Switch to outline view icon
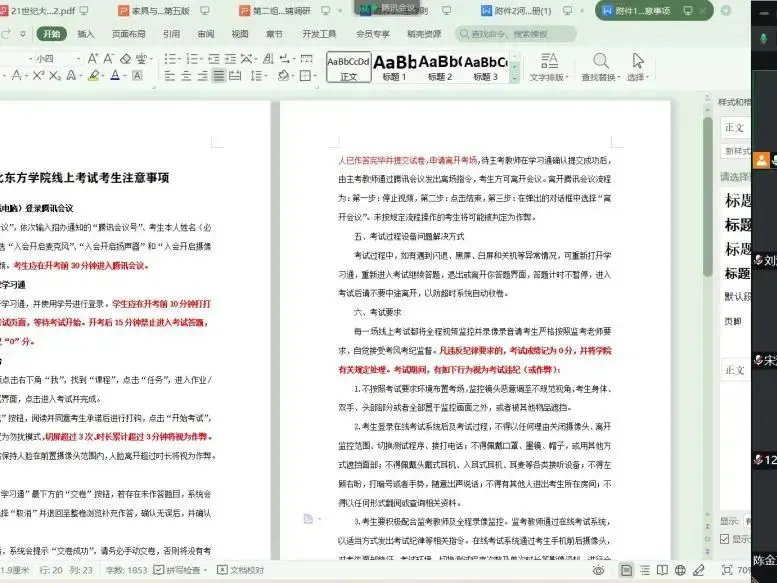Image resolution: width=777 pixels, height=583 pixels. coord(645,571)
